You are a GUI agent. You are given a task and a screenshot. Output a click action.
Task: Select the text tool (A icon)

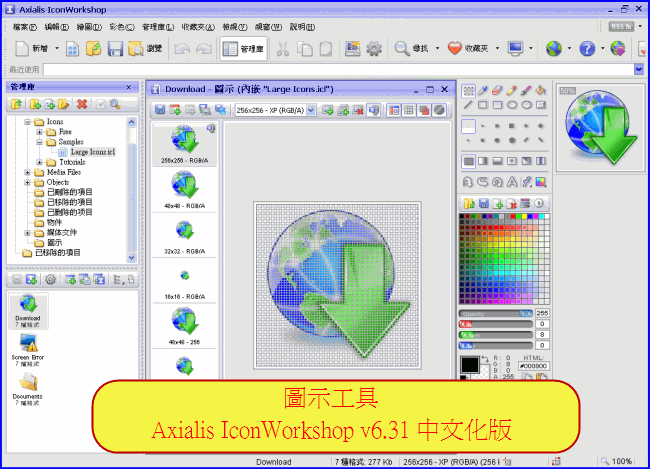tap(511, 181)
